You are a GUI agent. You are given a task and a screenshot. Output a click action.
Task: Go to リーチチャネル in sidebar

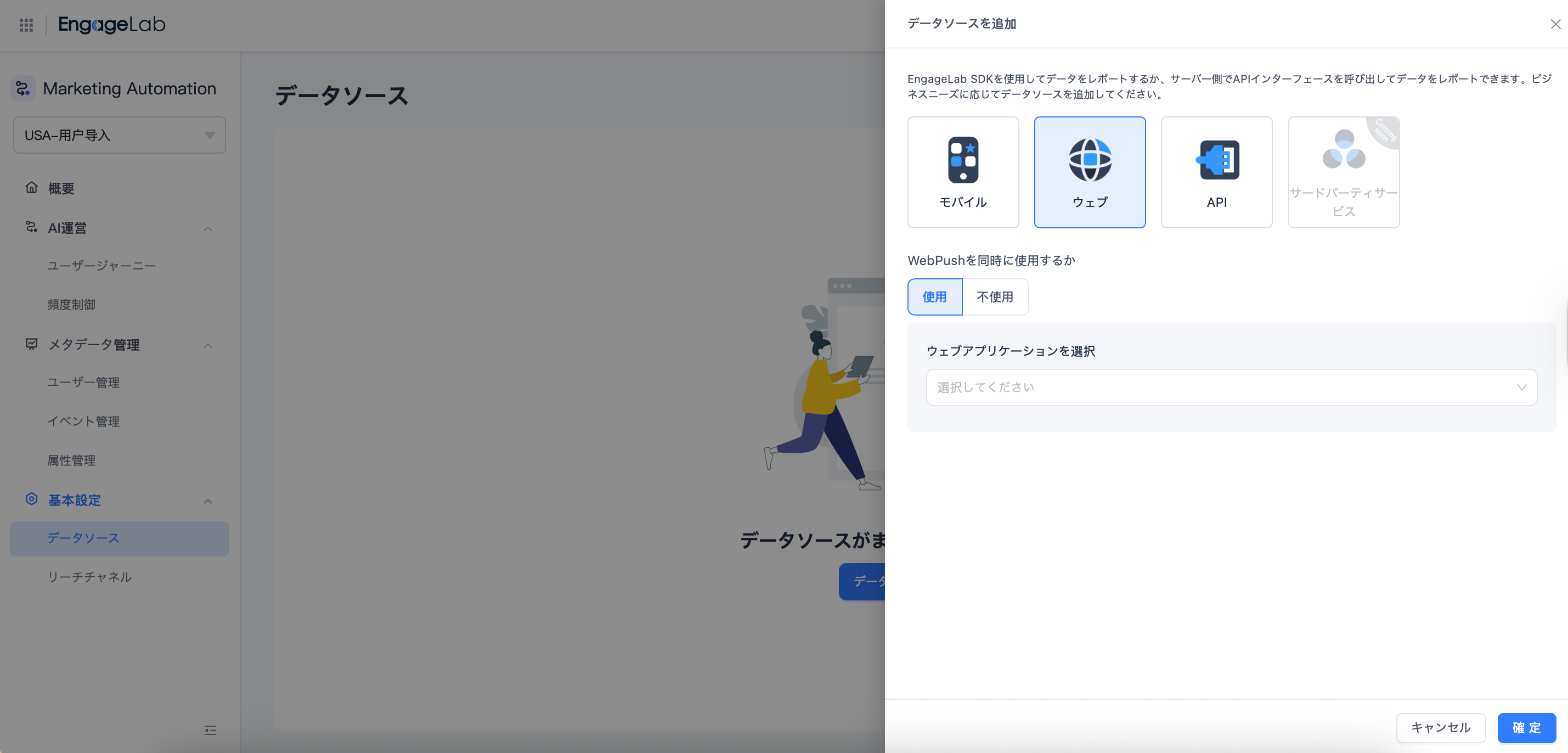[89, 577]
